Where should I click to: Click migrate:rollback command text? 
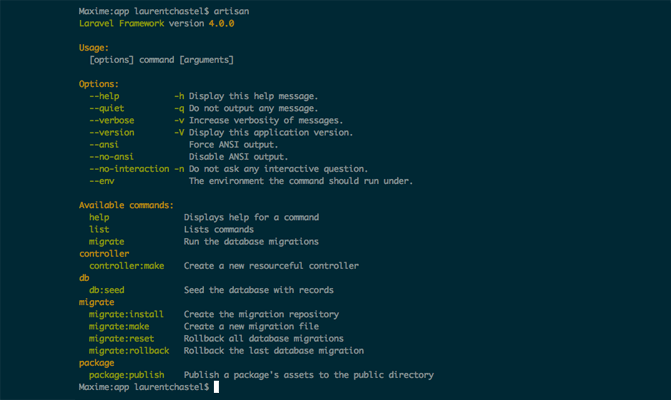[129, 351]
